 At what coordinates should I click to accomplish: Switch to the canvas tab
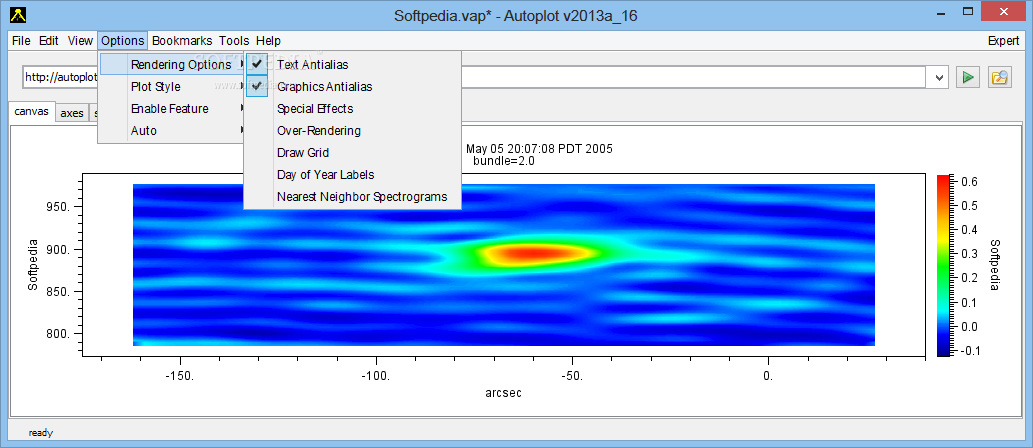tap(32, 111)
